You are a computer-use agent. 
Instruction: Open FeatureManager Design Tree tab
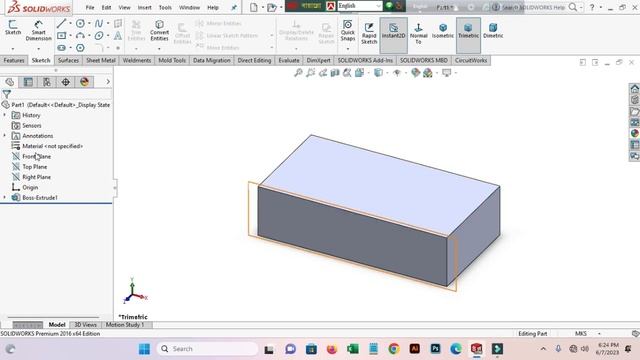click(x=10, y=82)
